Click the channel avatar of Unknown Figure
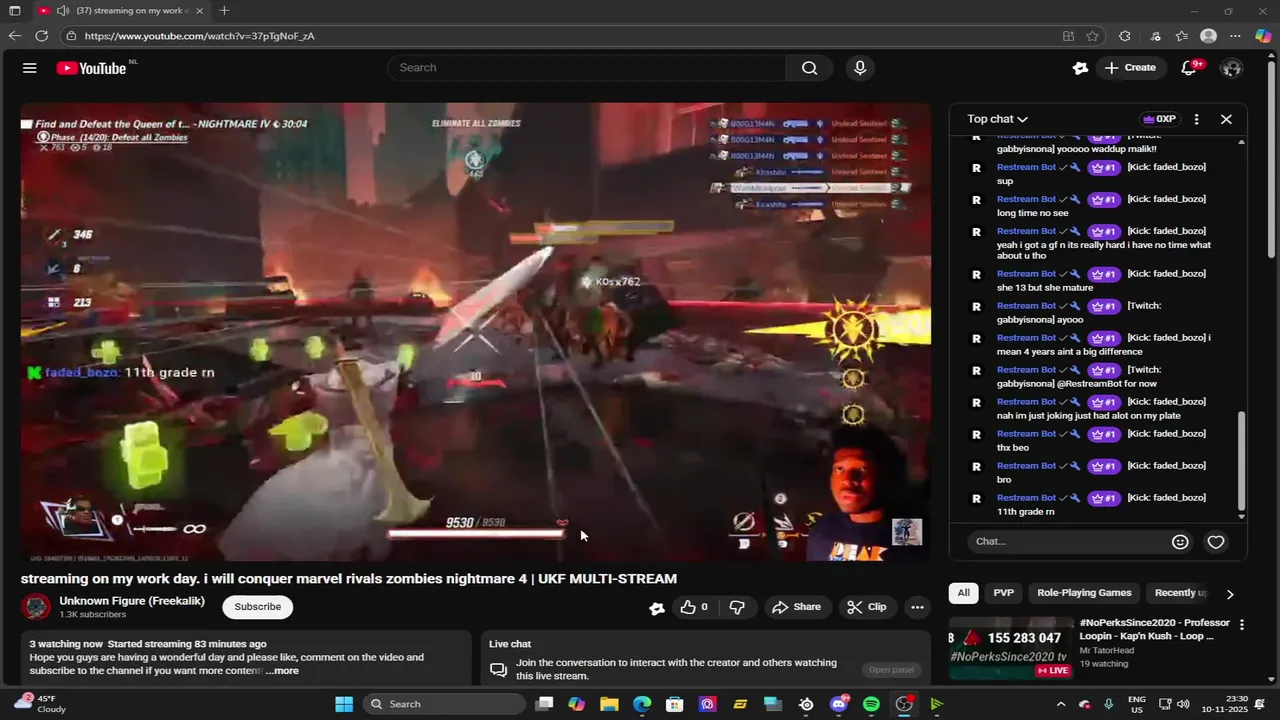 point(37,607)
